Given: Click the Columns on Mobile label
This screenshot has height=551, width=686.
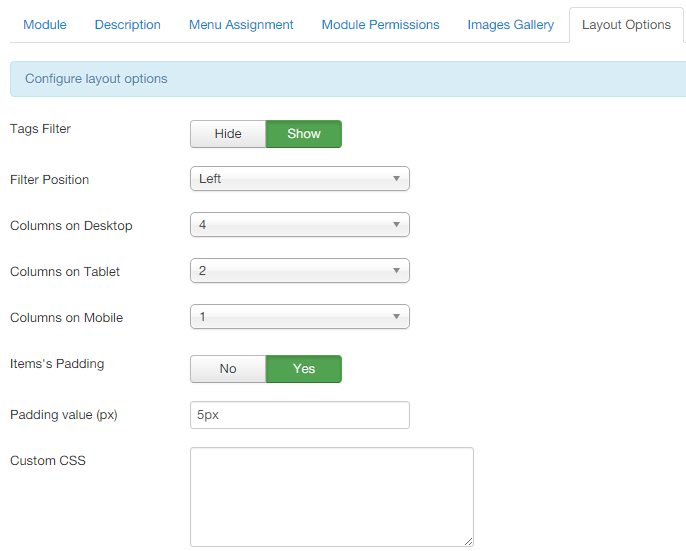Looking at the screenshot, I should 66,317.
